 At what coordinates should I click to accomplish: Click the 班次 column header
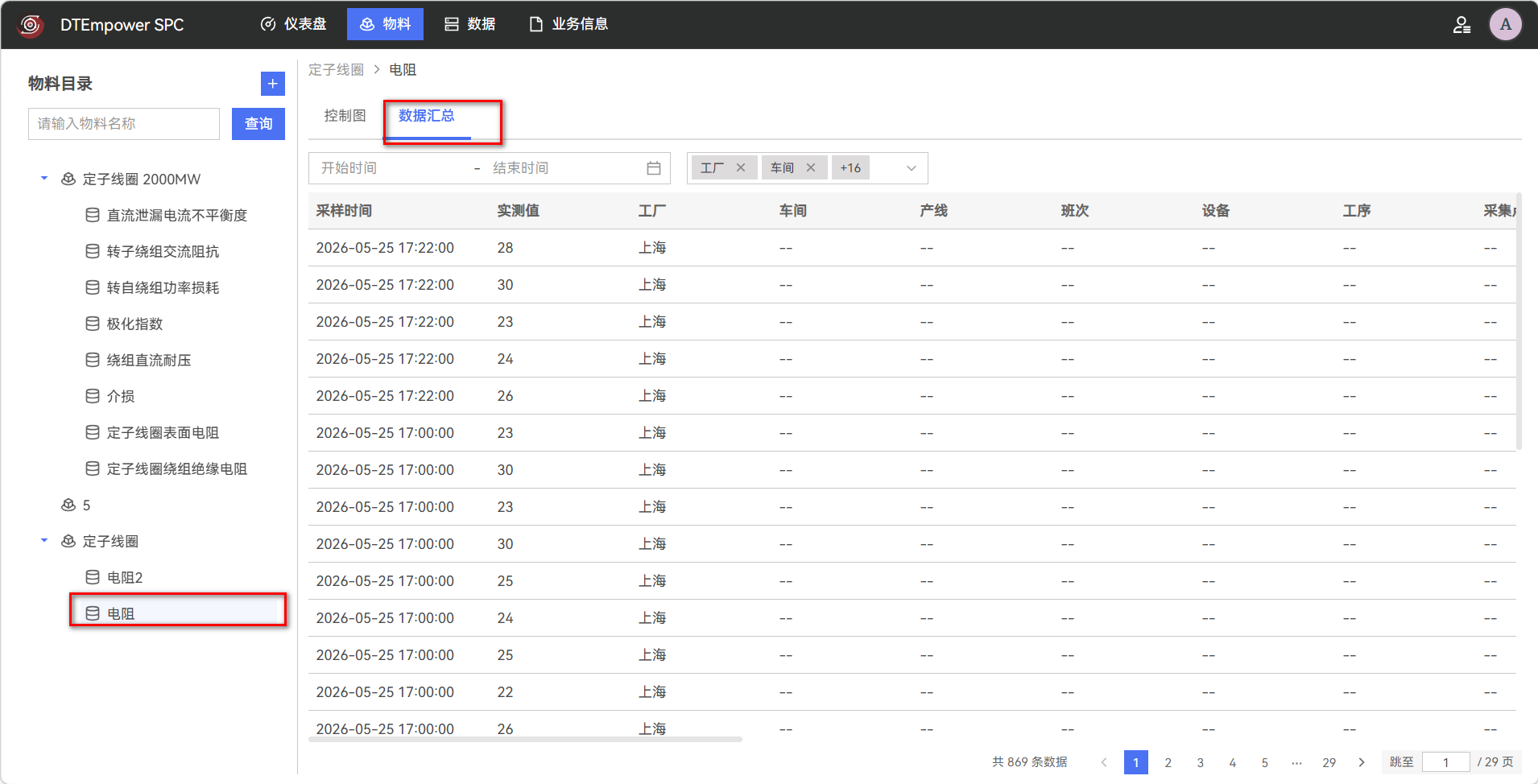tap(1075, 211)
